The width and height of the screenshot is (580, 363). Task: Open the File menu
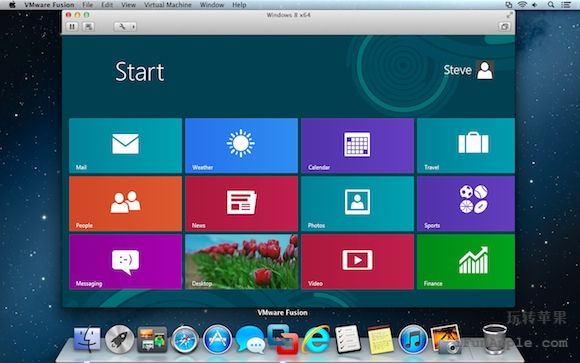pyautogui.click(x=88, y=5)
